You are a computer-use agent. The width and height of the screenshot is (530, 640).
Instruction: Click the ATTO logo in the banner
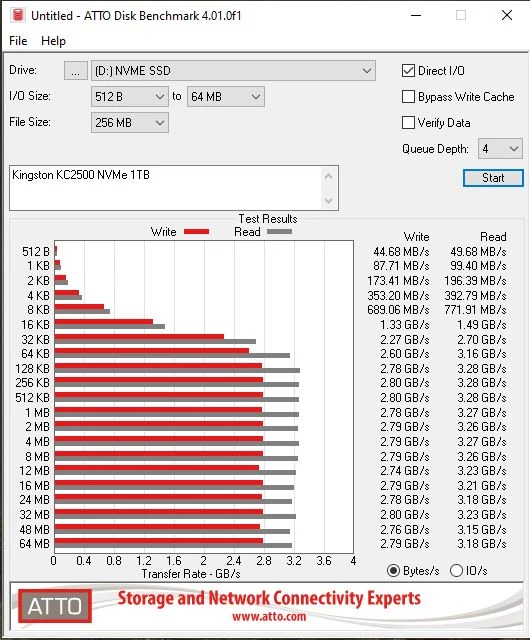[x=55, y=606]
